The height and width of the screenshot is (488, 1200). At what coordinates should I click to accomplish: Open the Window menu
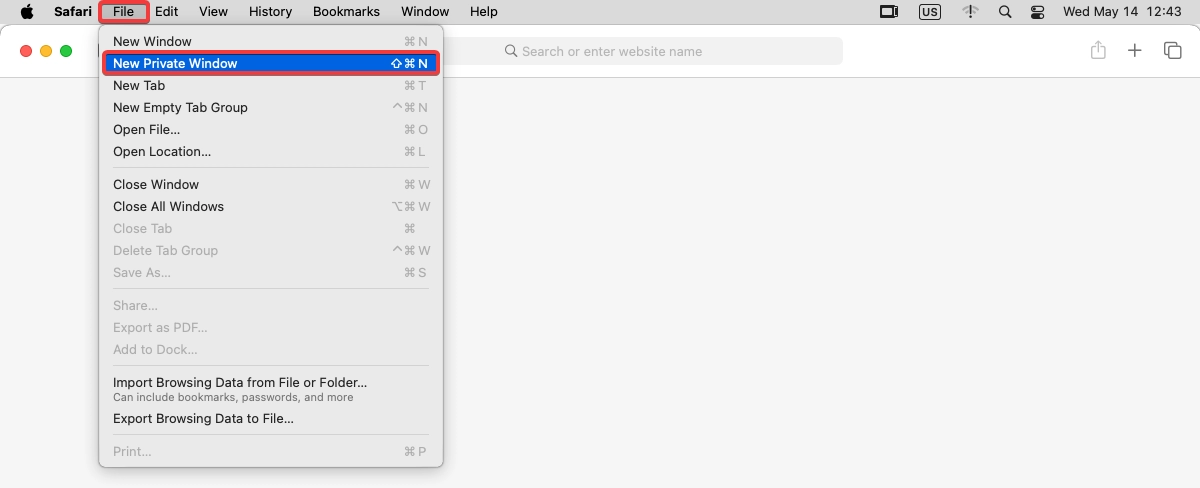pyautogui.click(x=425, y=12)
